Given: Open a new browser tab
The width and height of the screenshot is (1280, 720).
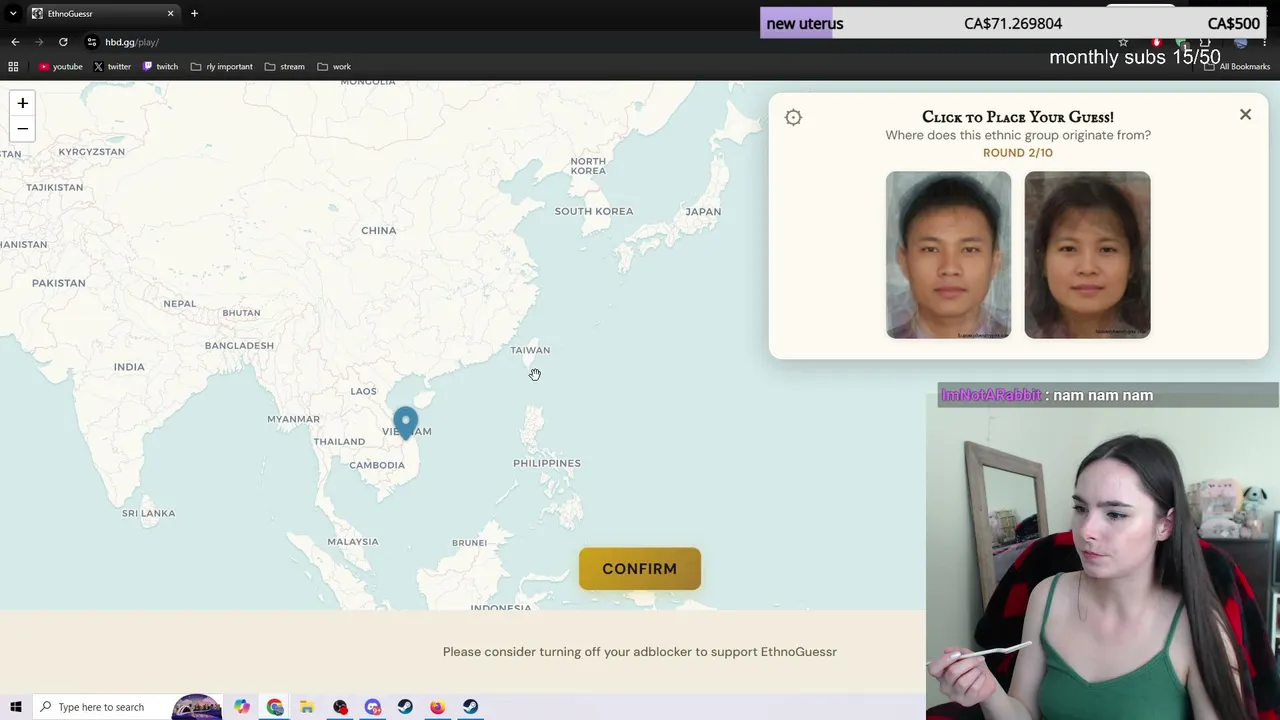Looking at the screenshot, I should (x=194, y=13).
